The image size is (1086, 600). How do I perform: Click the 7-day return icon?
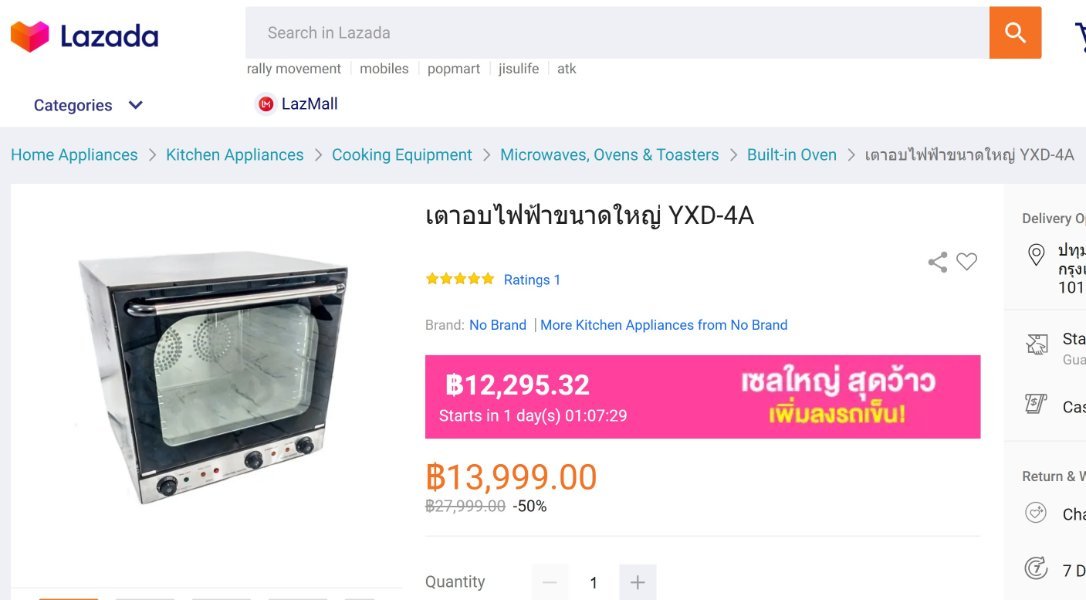[x=1036, y=568]
